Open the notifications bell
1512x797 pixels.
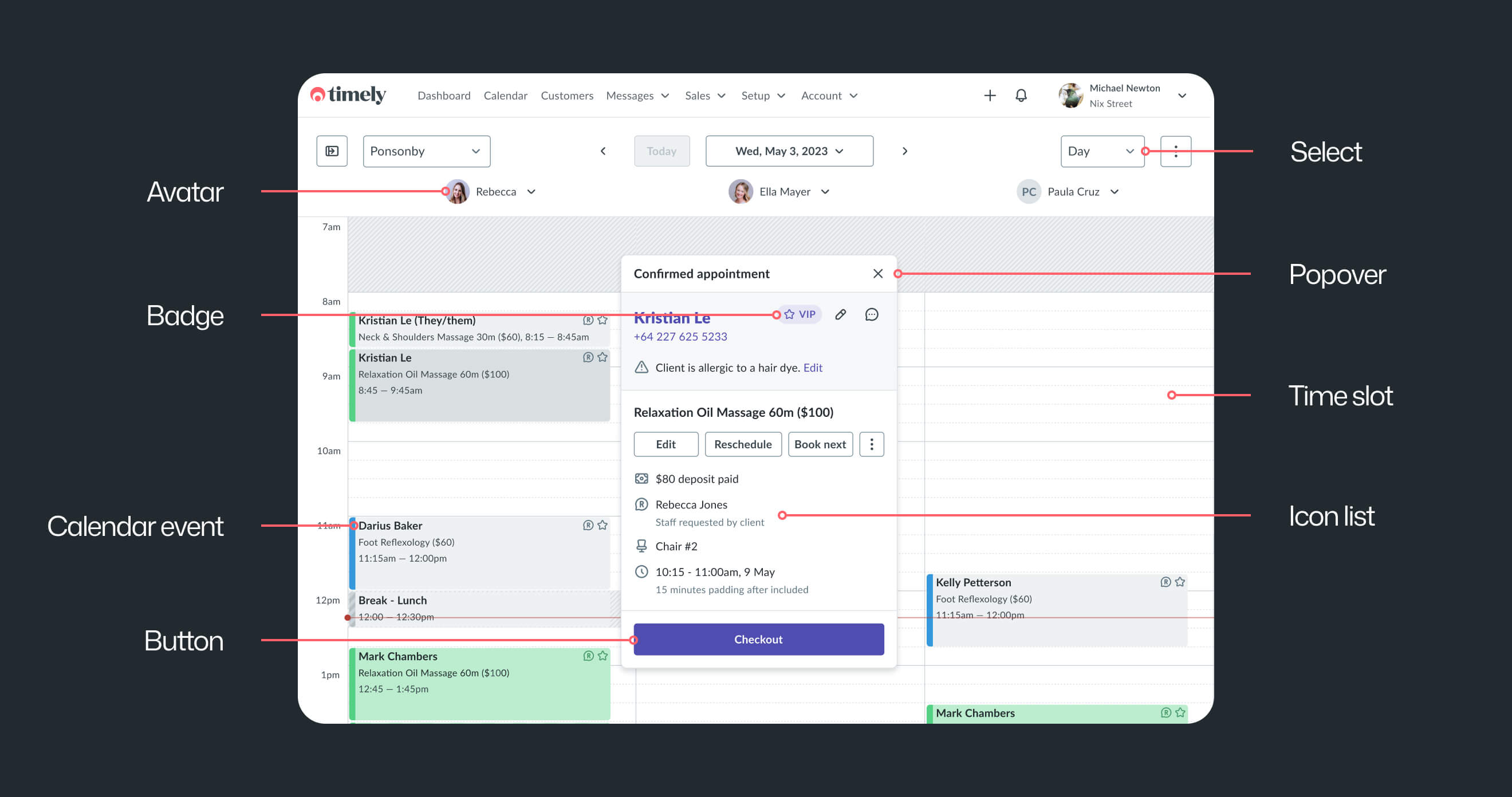pyautogui.click(x=1021, y=95)
